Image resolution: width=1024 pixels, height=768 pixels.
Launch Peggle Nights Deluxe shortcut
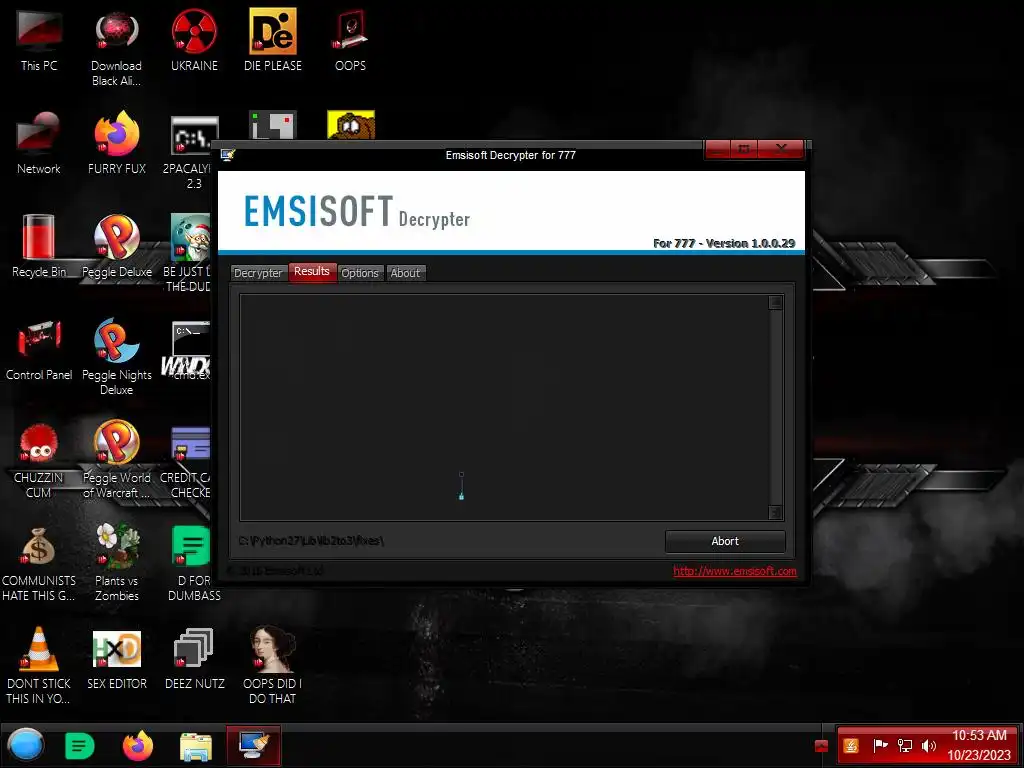pyautogui.click(x=117, y=358)
